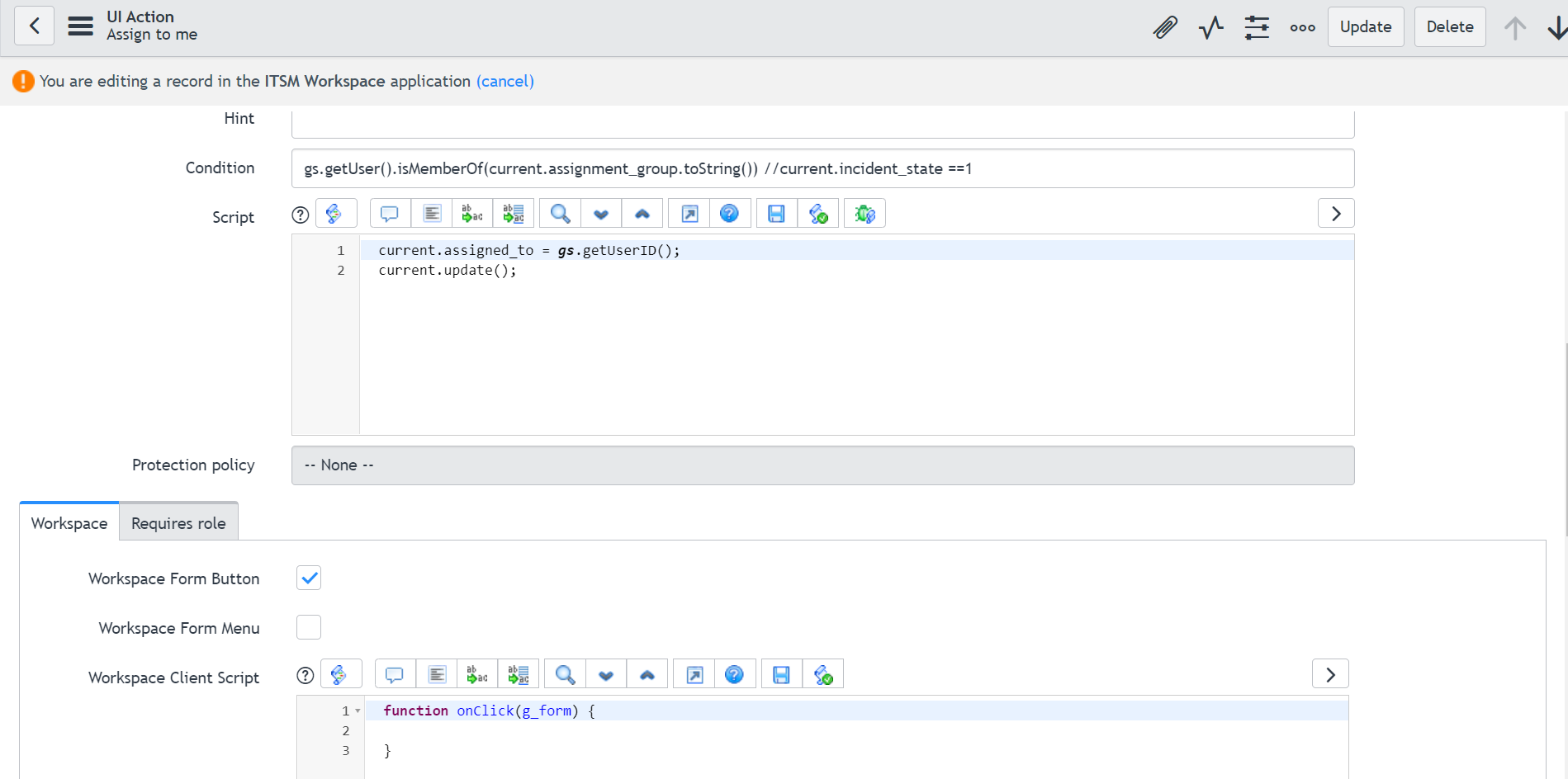Click the paperclip attachments icon
Image resolution: width=1568 pixels, height=779 pixels.
pyautogui.click(x=1164, y=27)
